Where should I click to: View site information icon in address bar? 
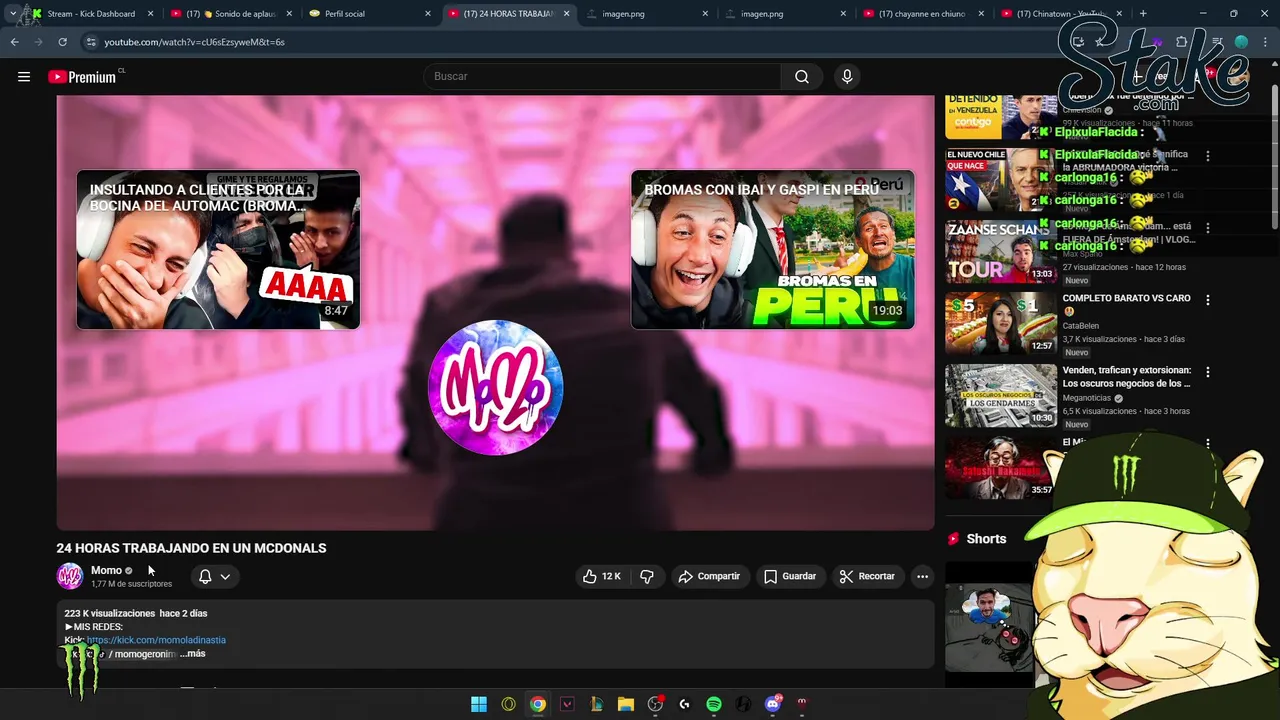point(91,42)
